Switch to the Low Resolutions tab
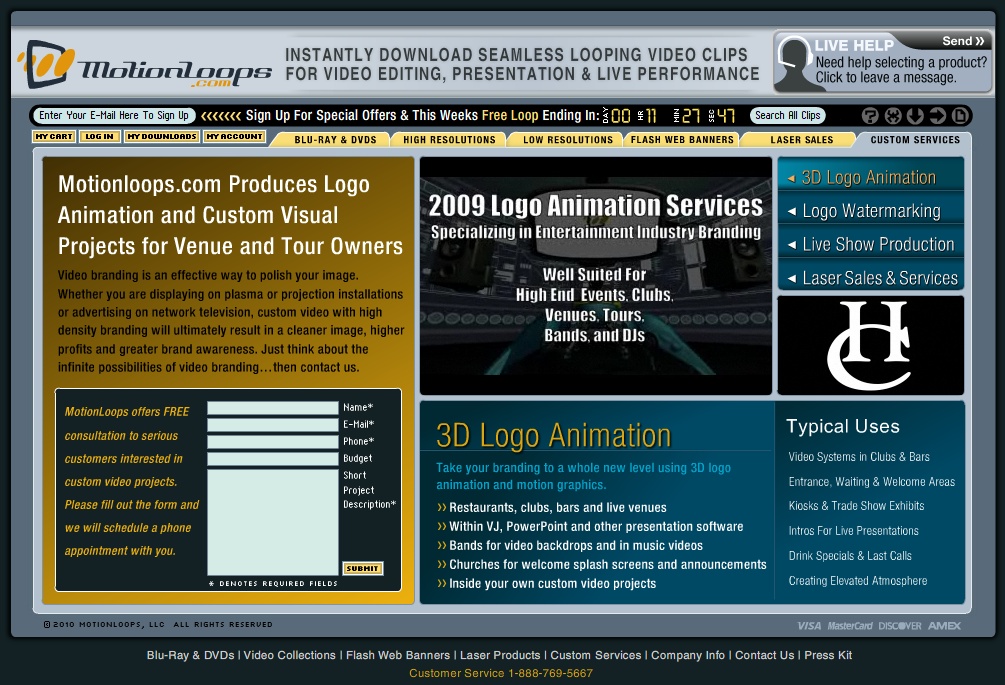1005x685 pixels. pyautogui.click(x=568, y=140)
